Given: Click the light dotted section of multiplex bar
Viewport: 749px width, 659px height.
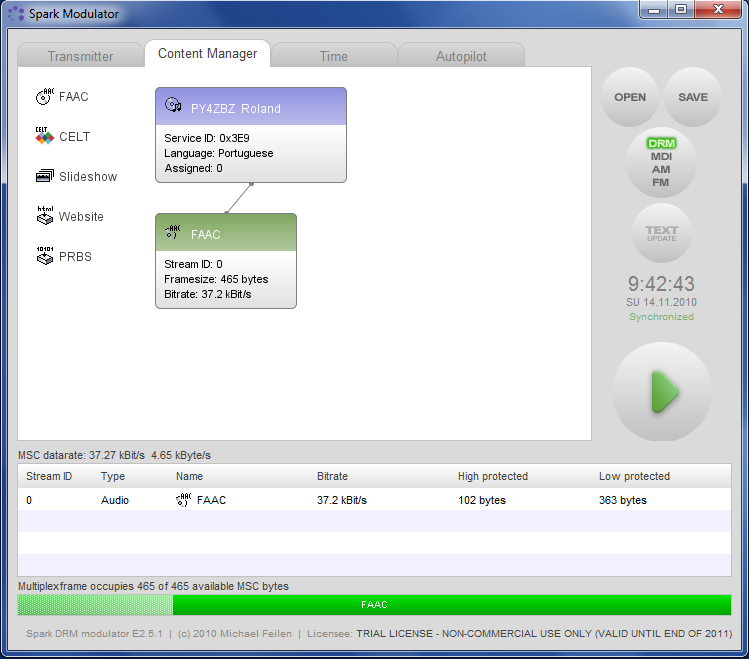Looking at the screenshot, I should [x=96, y=605].
